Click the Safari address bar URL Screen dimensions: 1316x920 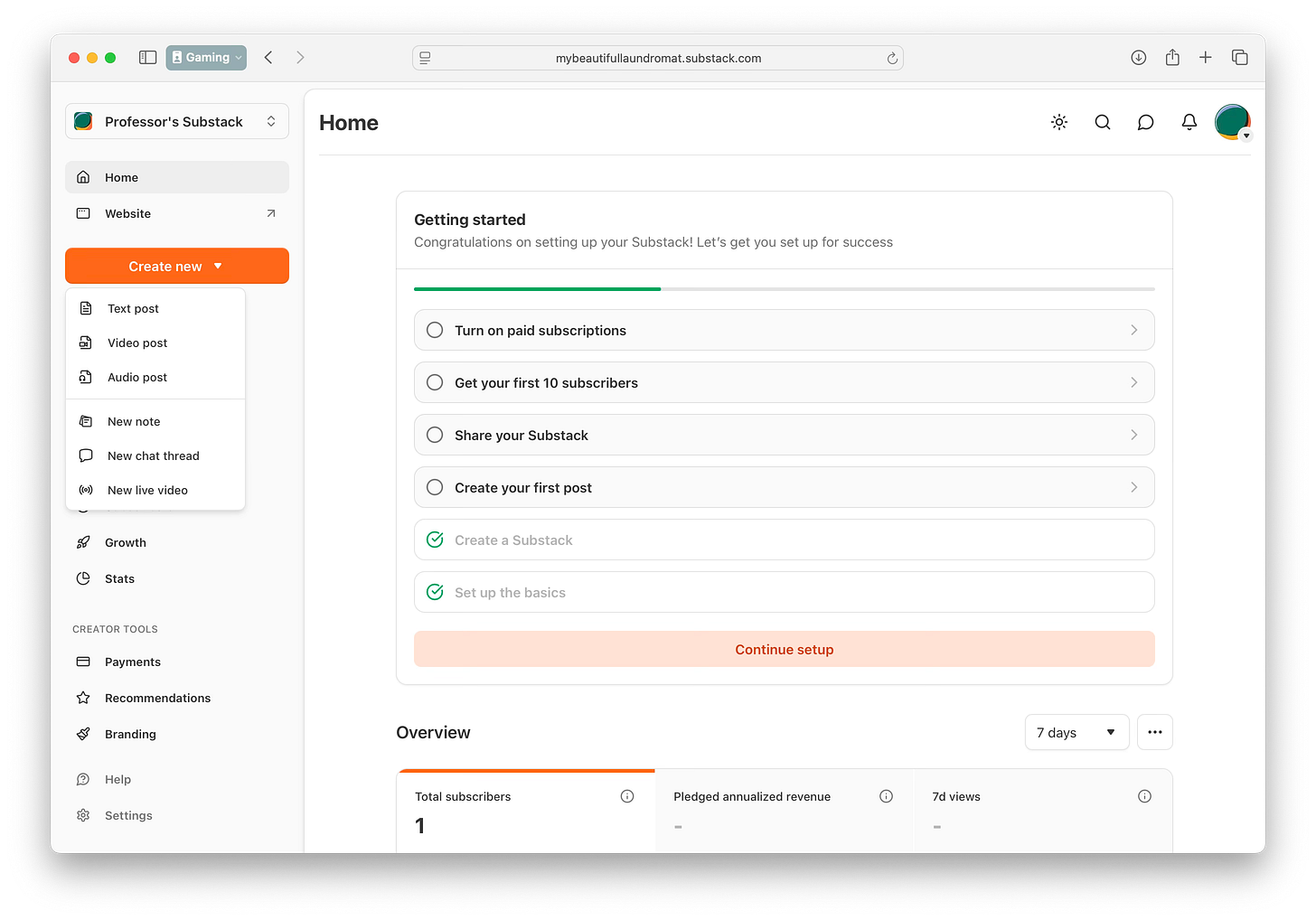(658, 58)
